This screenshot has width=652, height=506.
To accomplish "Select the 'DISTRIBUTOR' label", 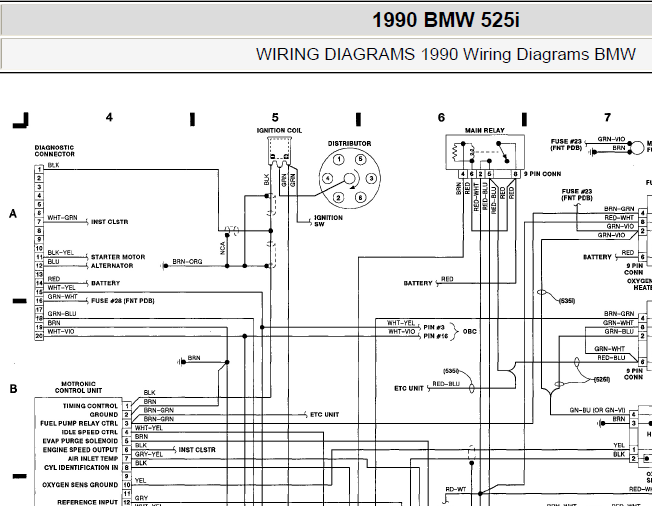I will (349, 143).
